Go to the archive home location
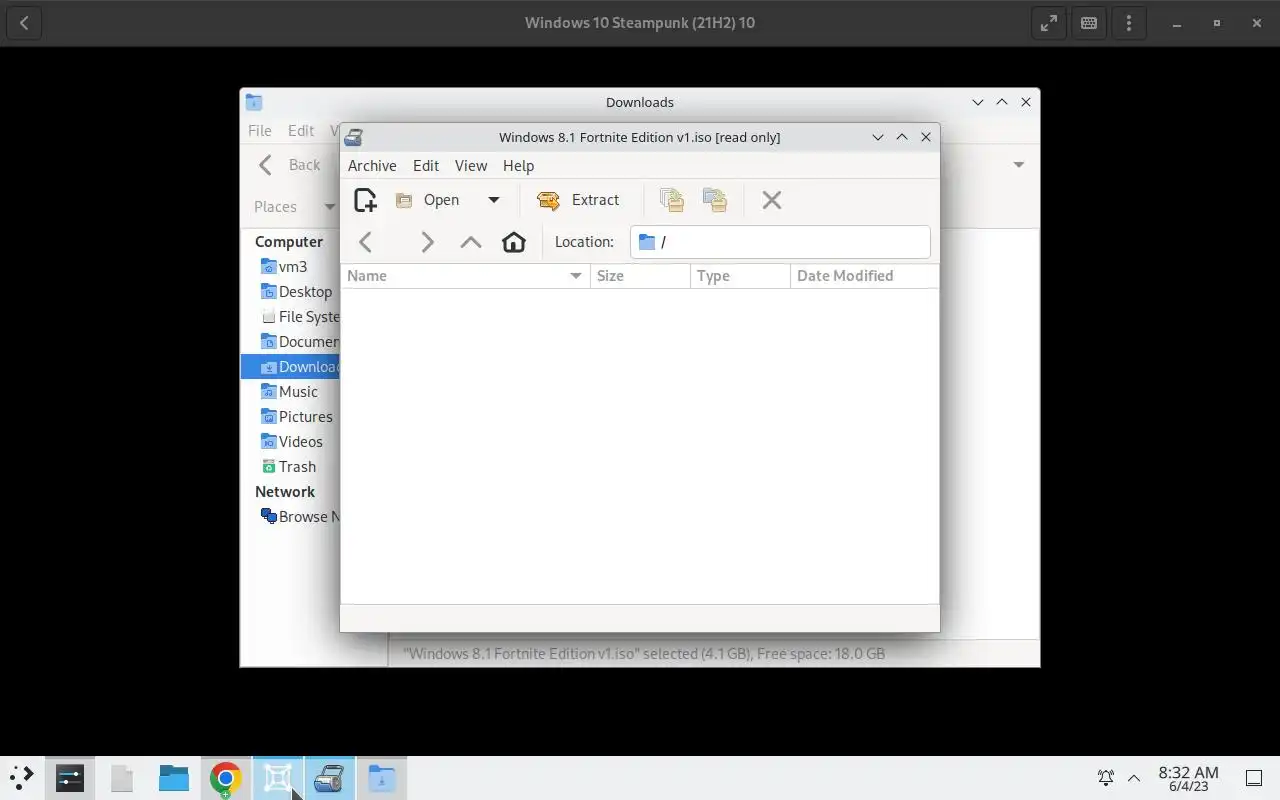This screenshot has width=1280, height=800. pyautogui.click(x=514, y=242)
